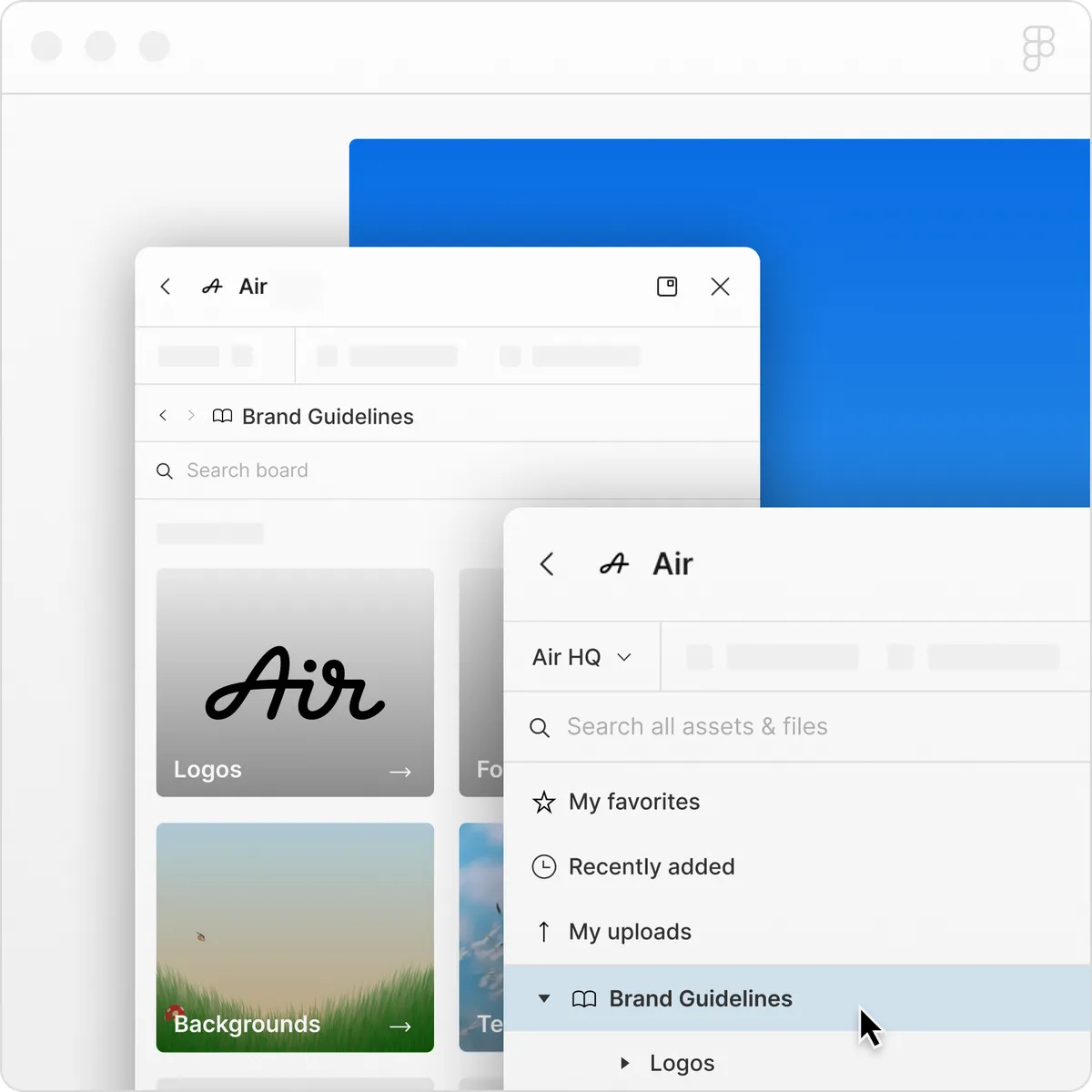Navigate back in Brand Guidelines breadcrumb
Screen dimensions: 1092x1092
(x=163, y=415)
